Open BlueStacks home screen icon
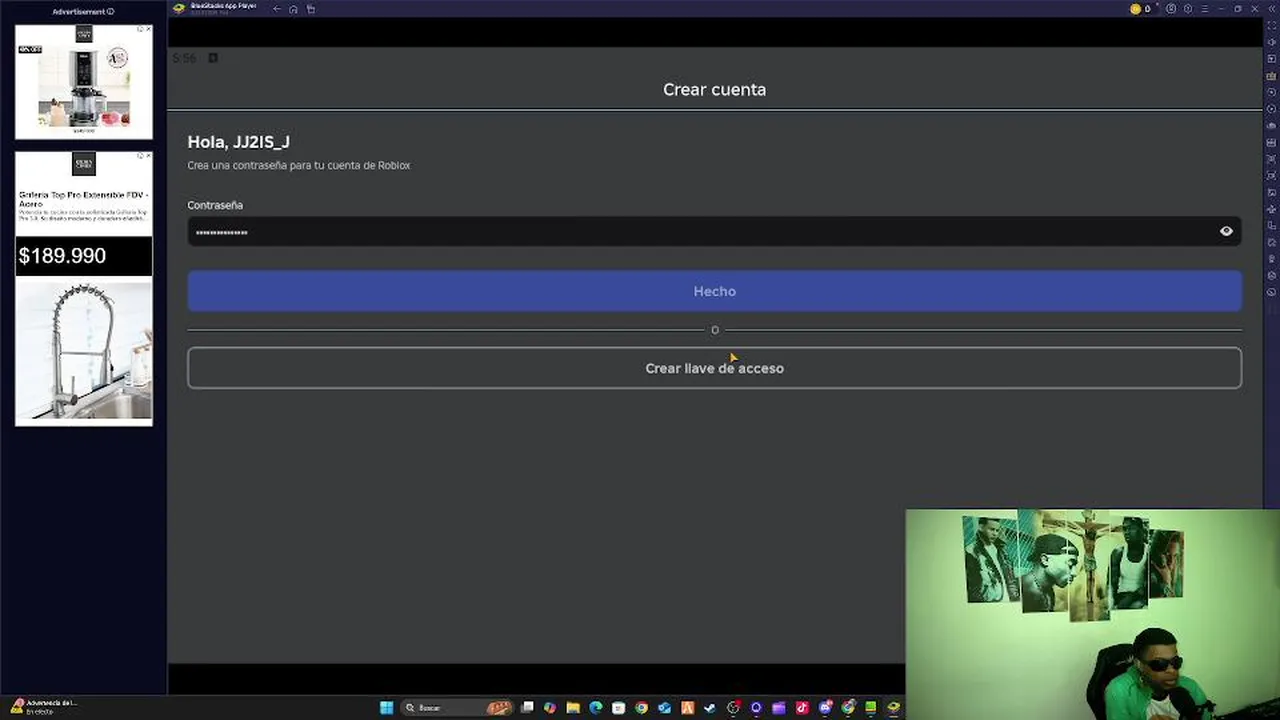Image resolution: width=1280 pixels, height=720 pixels. [293, 9]
